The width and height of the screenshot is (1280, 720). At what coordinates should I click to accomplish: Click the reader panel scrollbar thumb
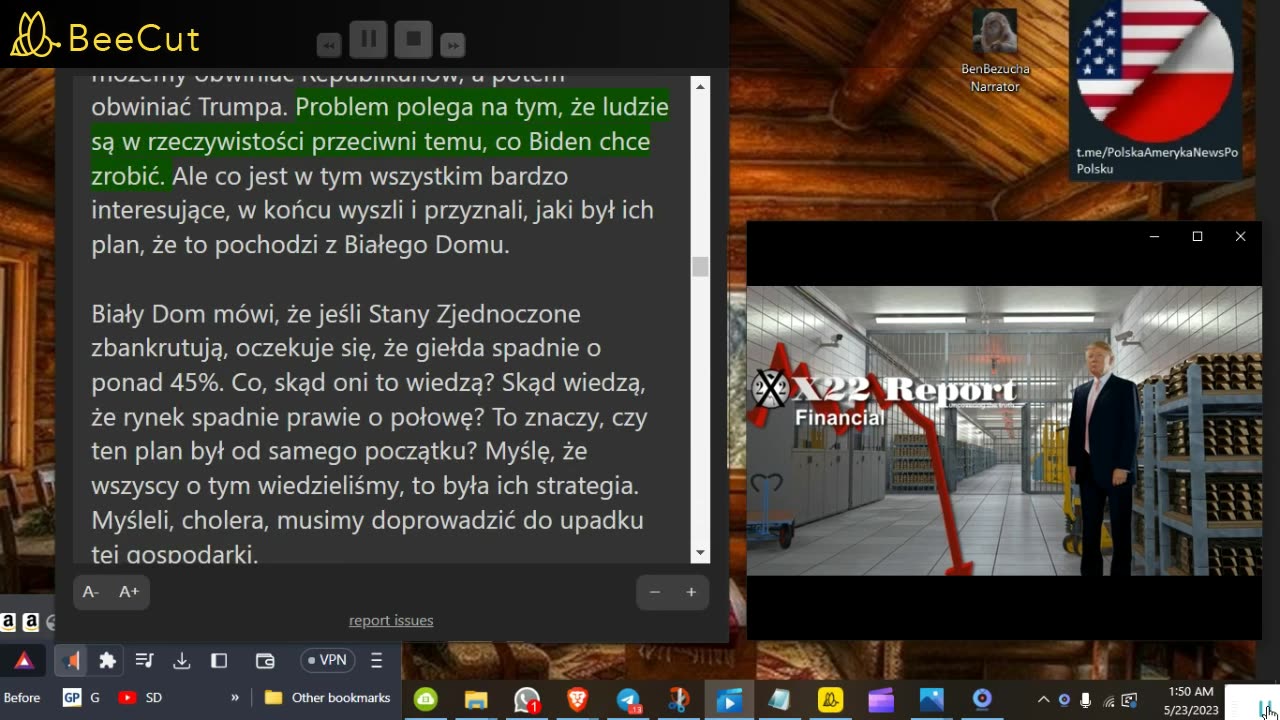pyautogui.click(x=700, y=266)
